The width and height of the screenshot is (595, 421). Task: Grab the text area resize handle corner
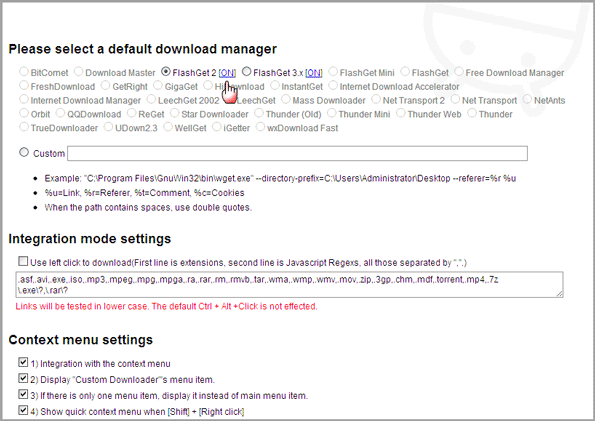(x=560, y=294)
